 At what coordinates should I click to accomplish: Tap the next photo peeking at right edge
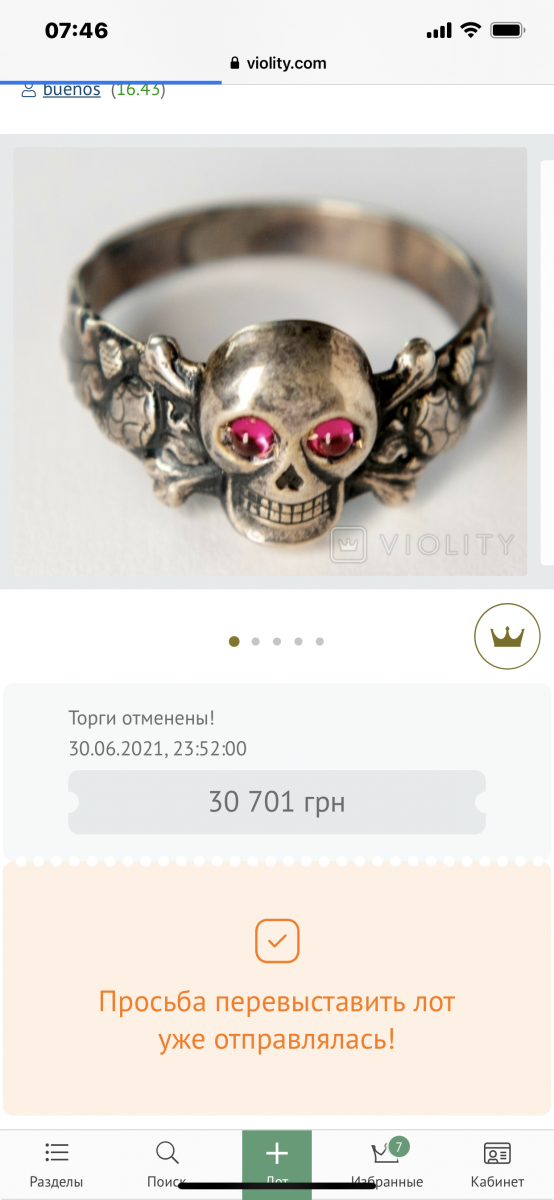pyautogui.click(x=547, y=362)
